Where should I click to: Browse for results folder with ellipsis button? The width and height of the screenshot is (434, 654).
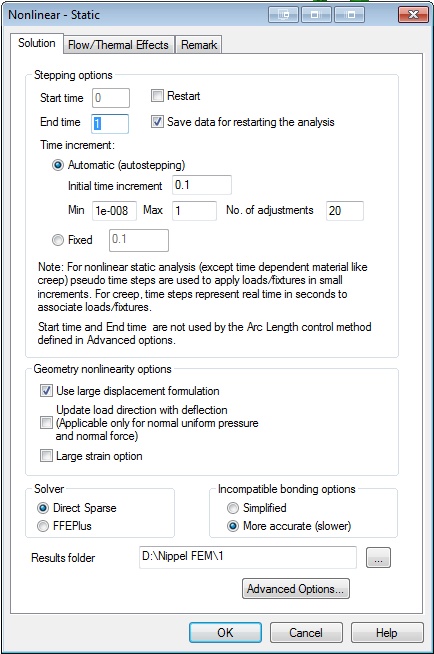pos(378,558)
